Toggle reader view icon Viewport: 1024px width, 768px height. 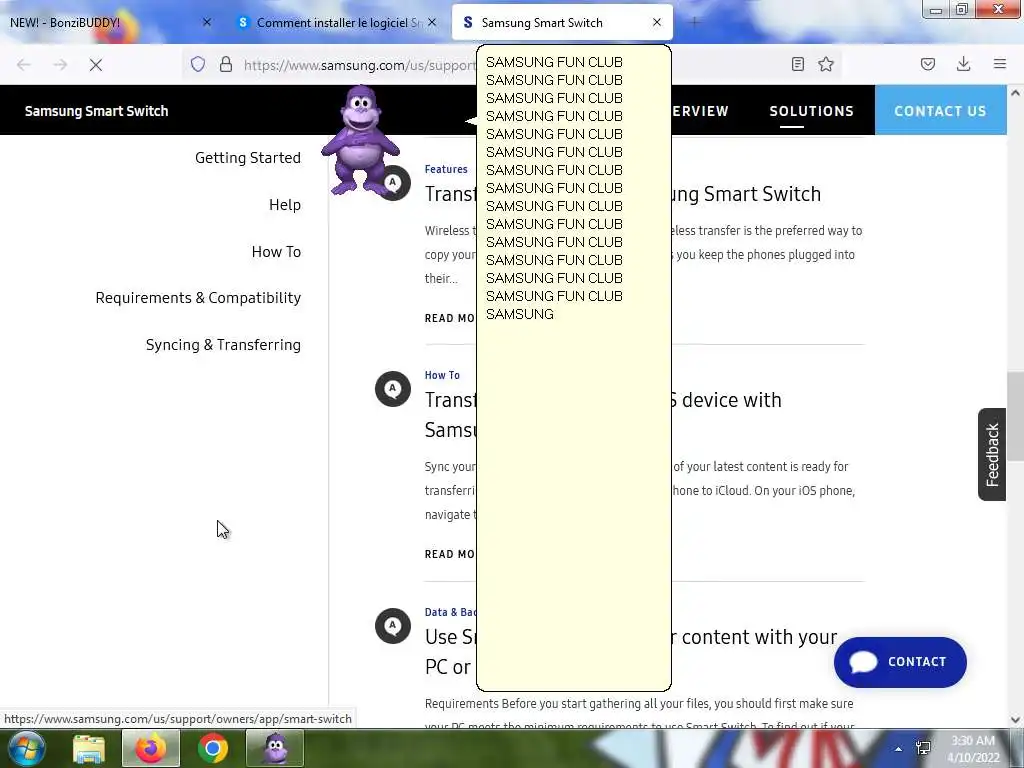(x=797, y=64)
